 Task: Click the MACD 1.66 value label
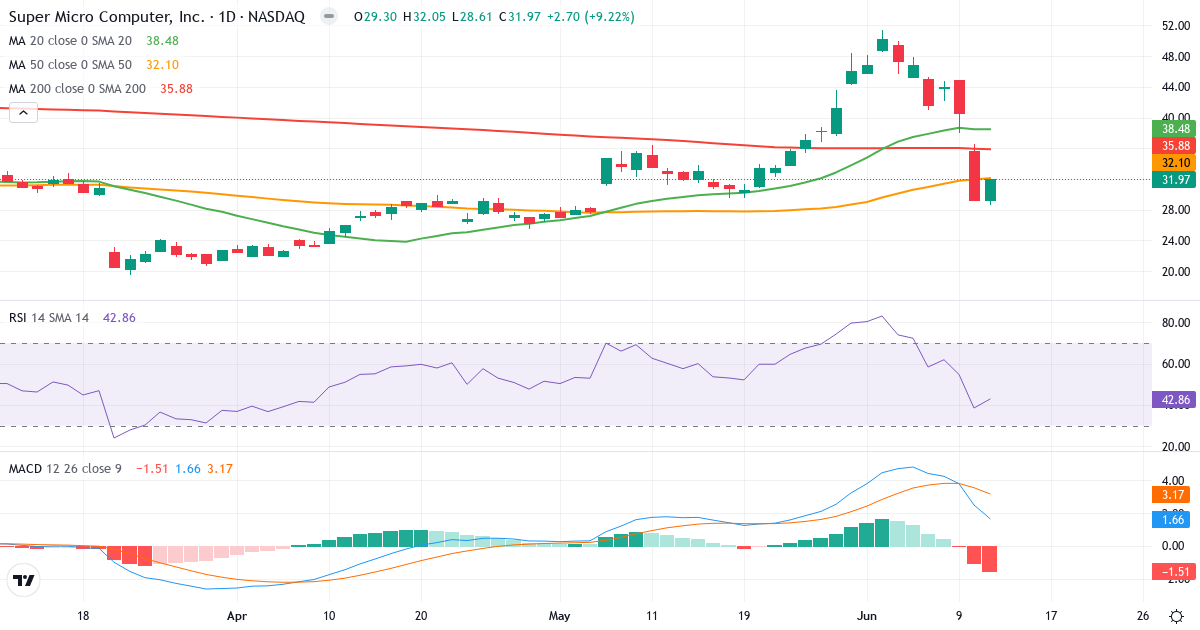[x=1174, y=519]
